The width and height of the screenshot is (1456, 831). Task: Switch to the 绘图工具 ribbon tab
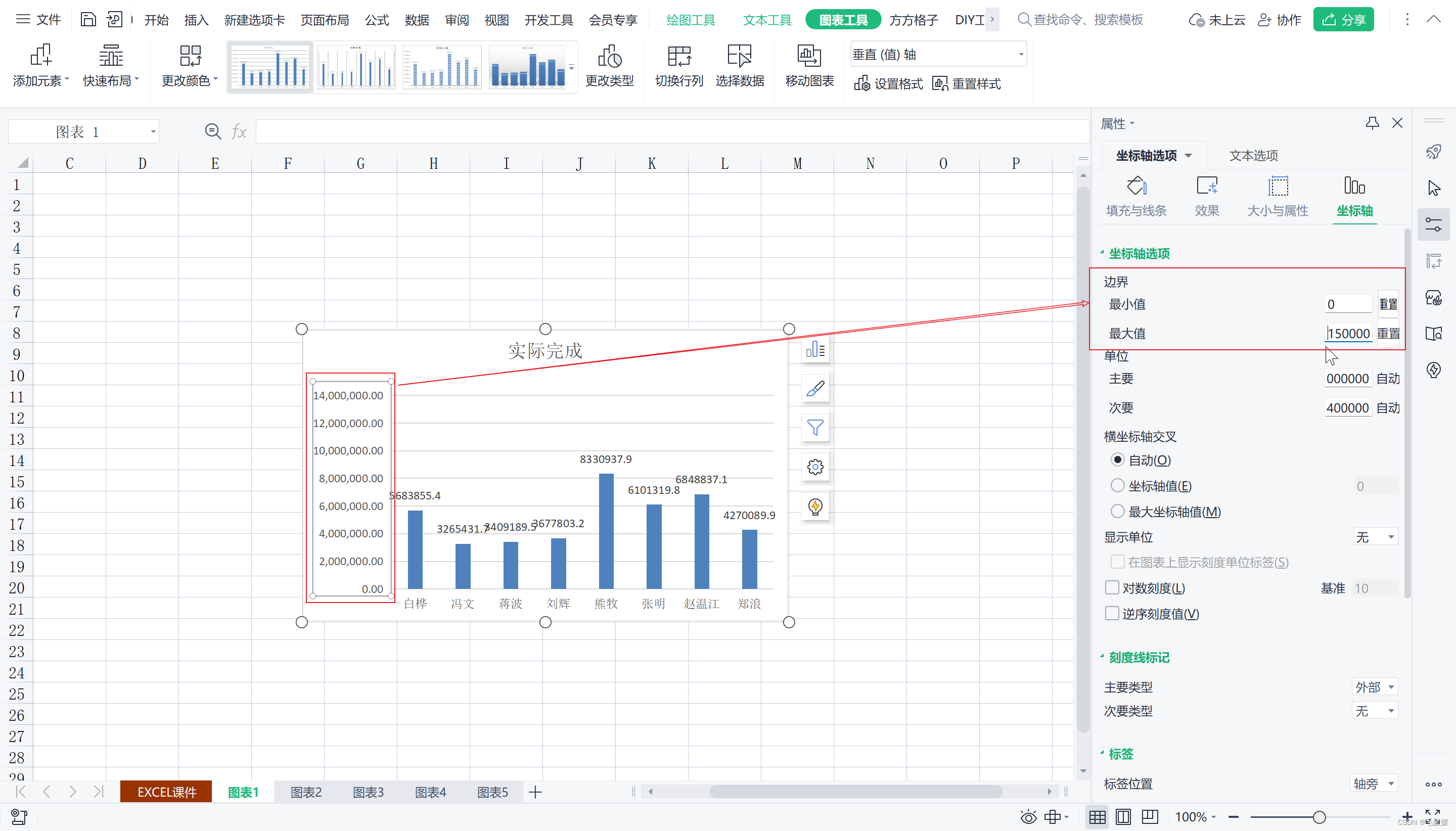(x=691, y=20)
